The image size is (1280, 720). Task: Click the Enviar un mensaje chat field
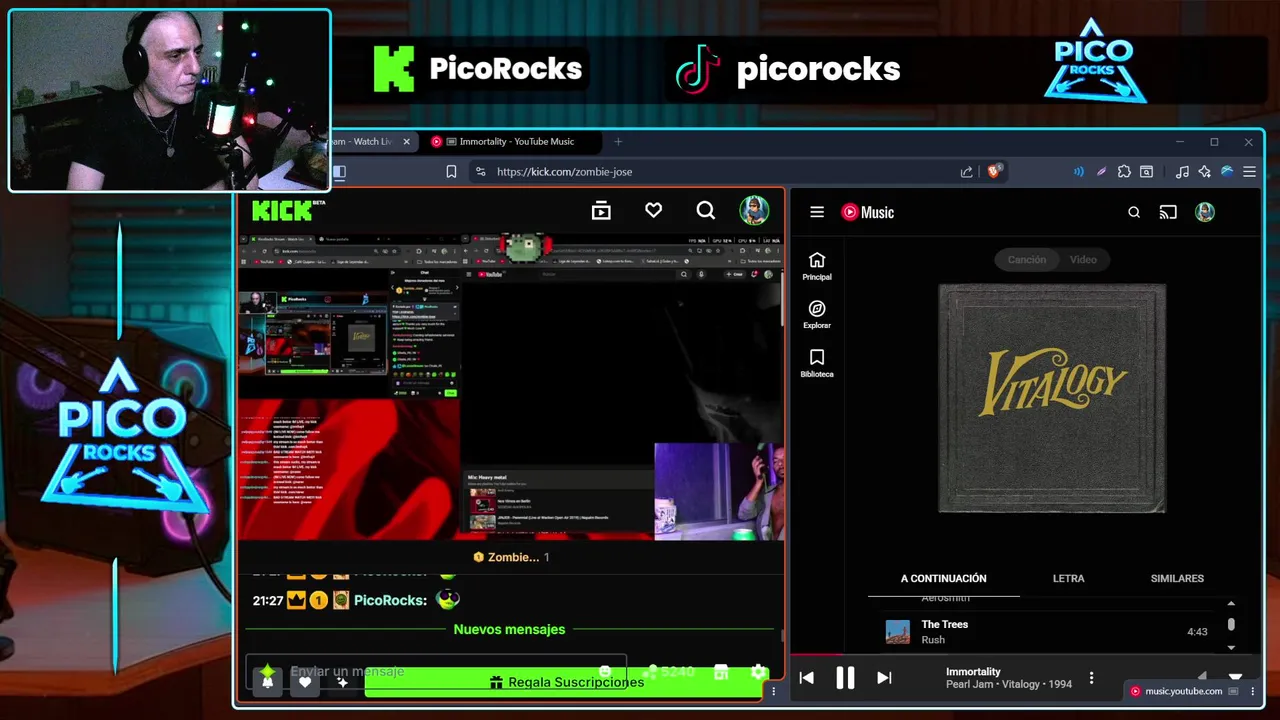point(435,671)
